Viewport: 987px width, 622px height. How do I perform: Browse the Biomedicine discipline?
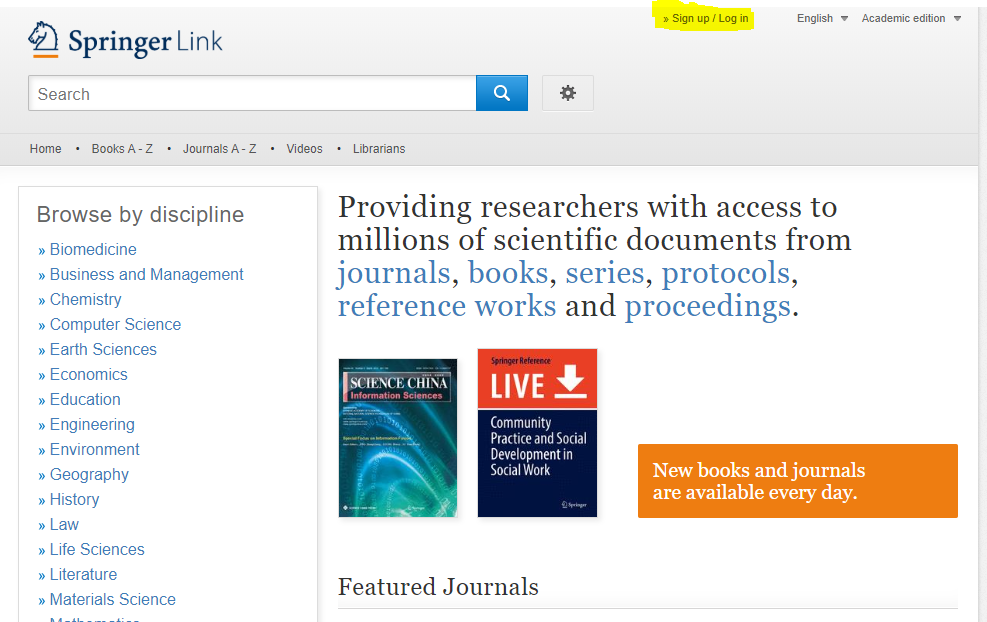click(93, 250)
